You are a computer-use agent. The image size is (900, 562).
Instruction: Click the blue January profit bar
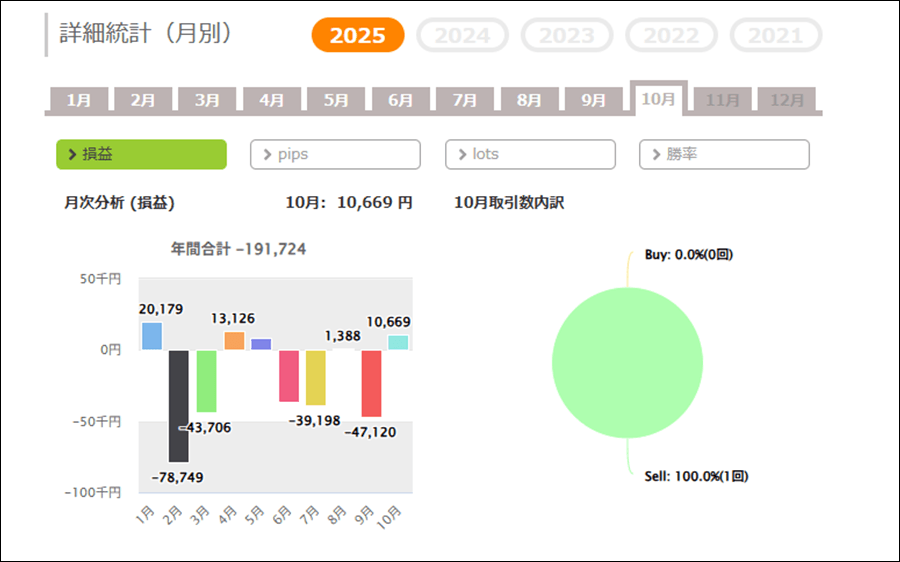point(151,336)
